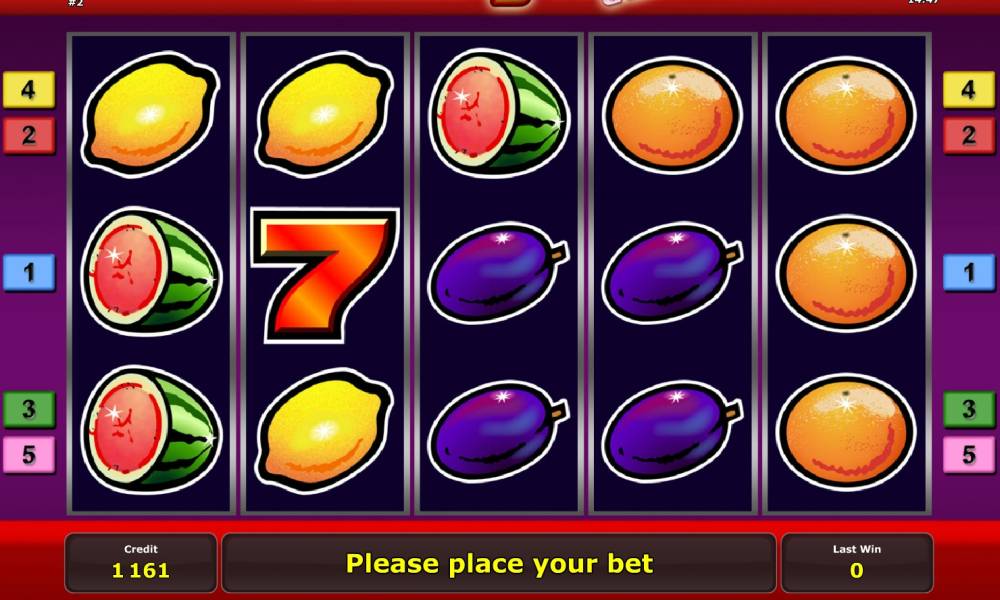The image size is (1000, 600).
Task: Click the Credit display panel
Action: [x=141, y=563]
